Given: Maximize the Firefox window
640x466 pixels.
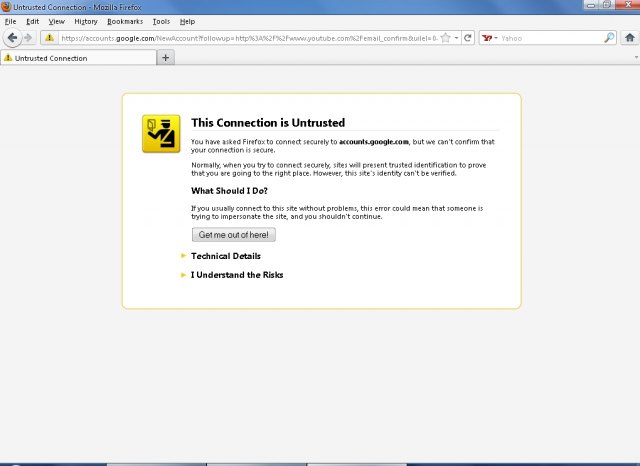Looking at the screenshot, I should pyautogui.click(x=607, y=5).
